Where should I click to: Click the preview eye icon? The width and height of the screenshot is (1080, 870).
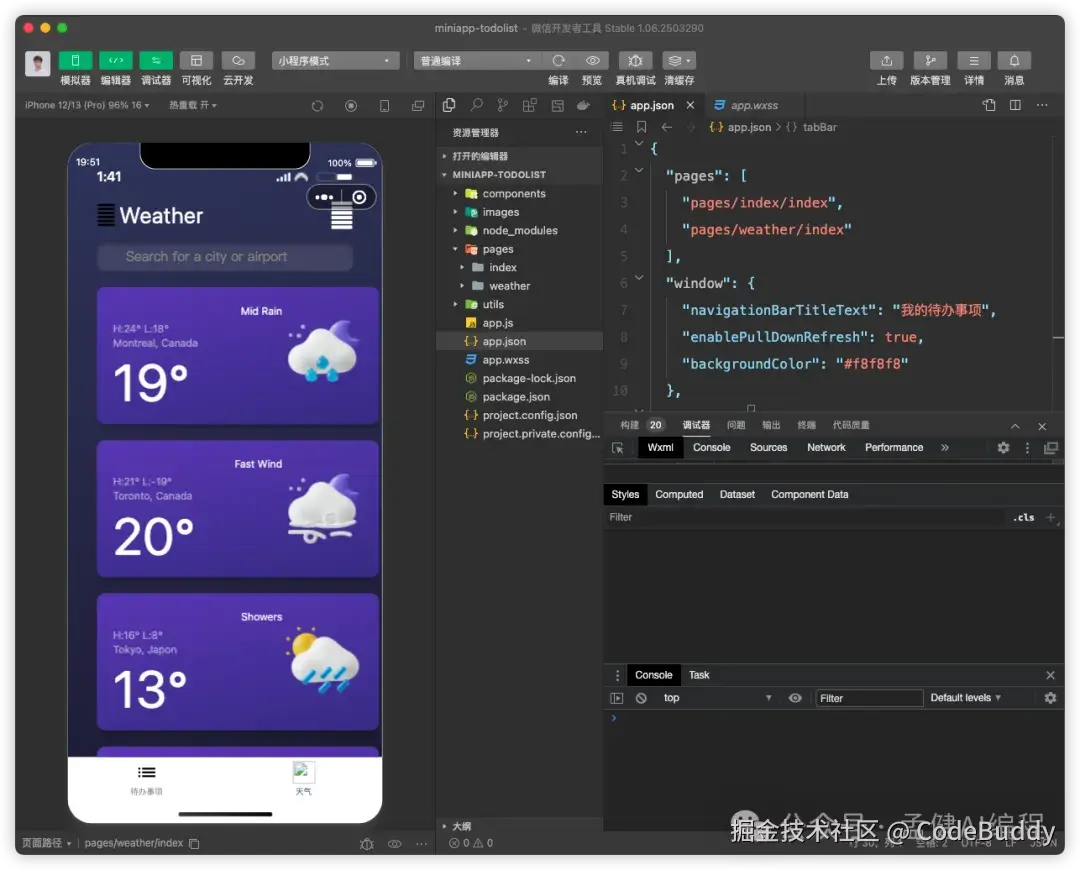[592, 61]
